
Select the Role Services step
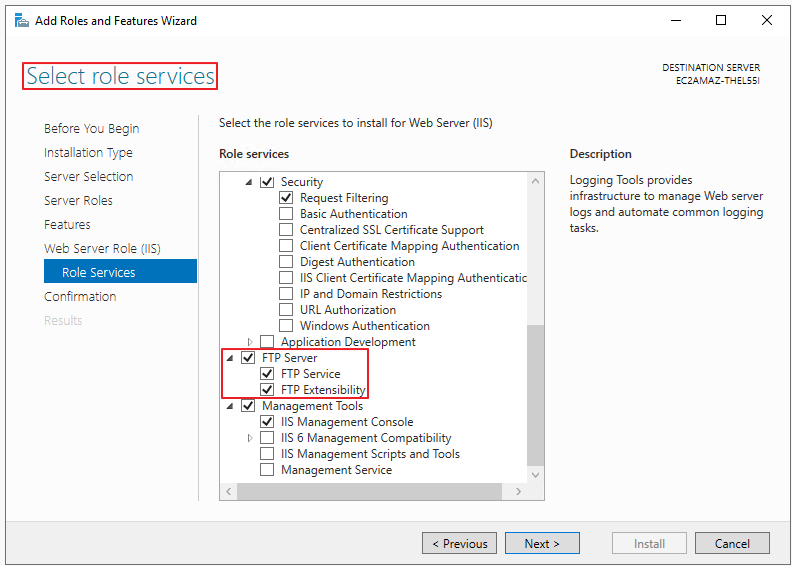click(x=120, y=272)
